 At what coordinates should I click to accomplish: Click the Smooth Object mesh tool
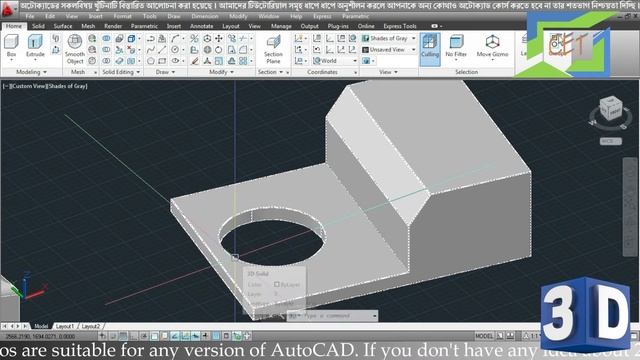75,49
